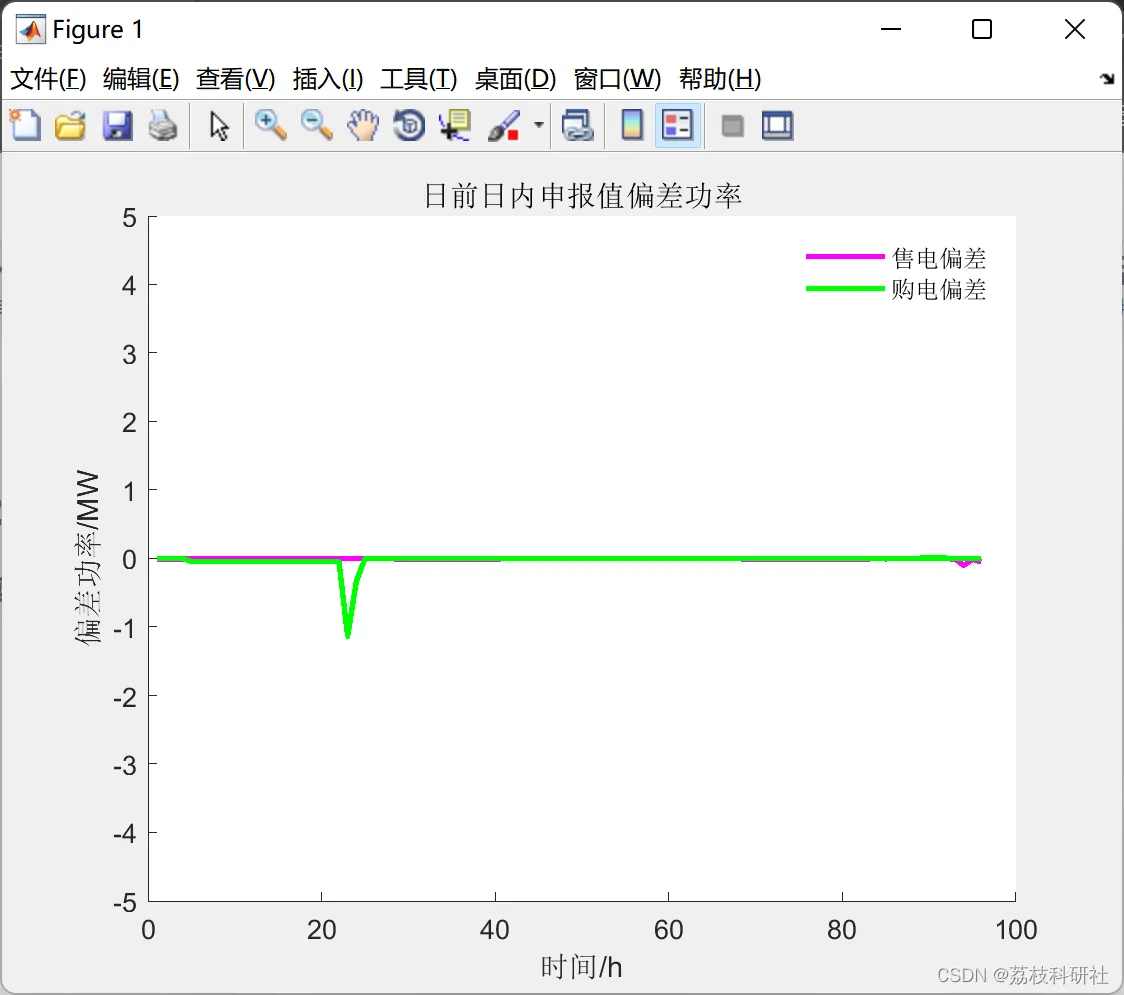Click the y-axis tick label -3
The height and width of the screenshot is (995, 1124).
coord(125,765)
